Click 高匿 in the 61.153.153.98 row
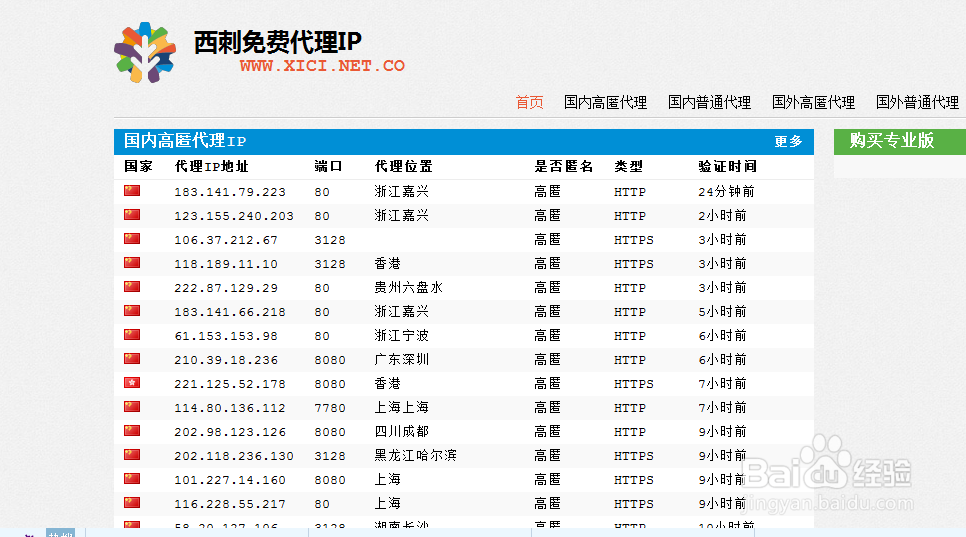The height and width of the screenshot is (537, 966). click(548, 336)
